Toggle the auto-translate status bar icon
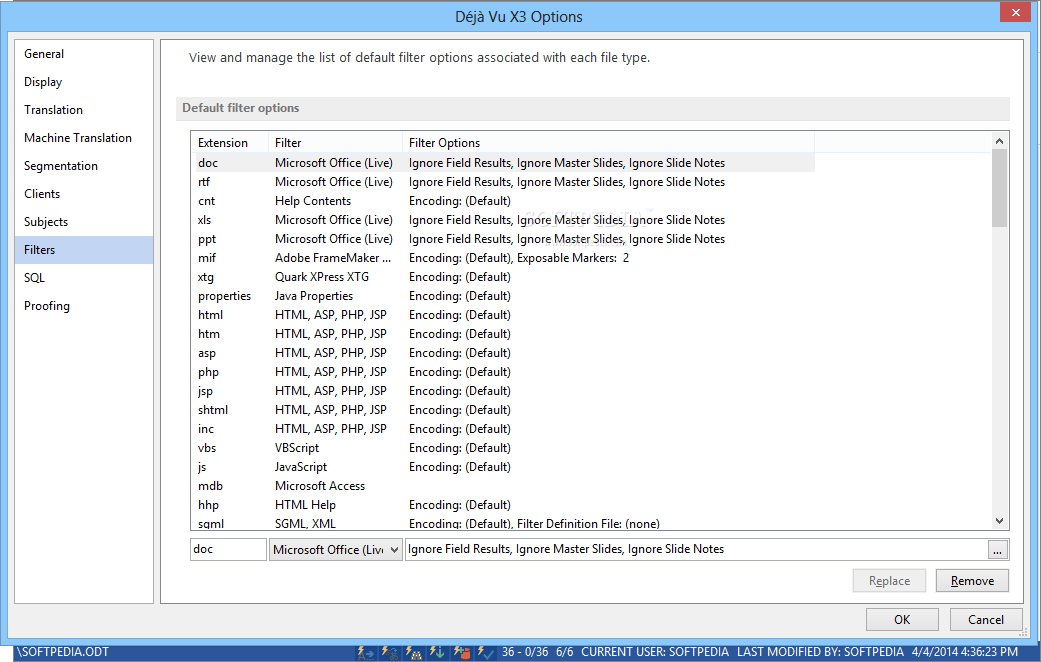1041x662 pixels. [390, 653]
